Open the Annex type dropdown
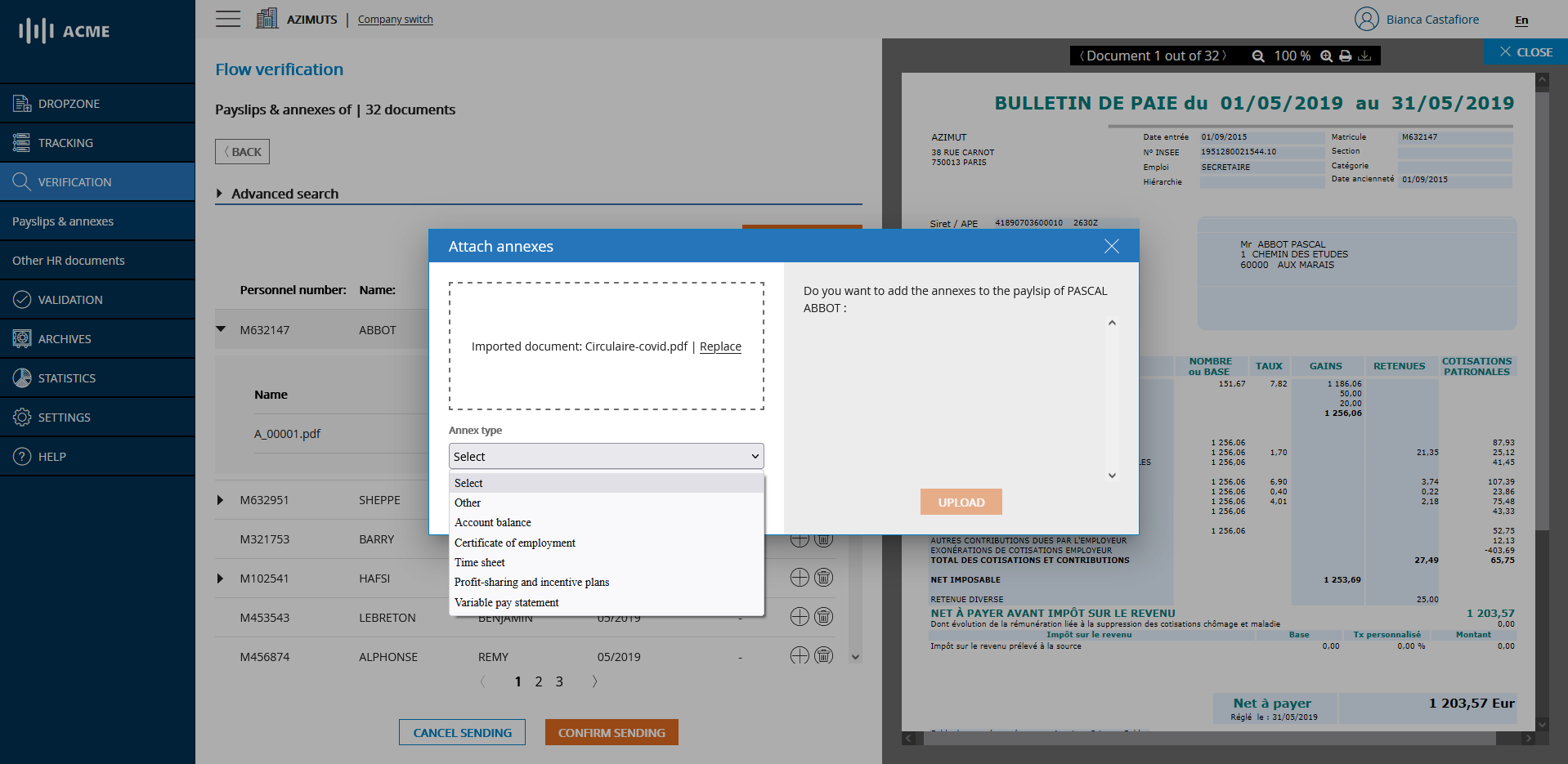The image size is (1568, 764). tap(606, 456)
